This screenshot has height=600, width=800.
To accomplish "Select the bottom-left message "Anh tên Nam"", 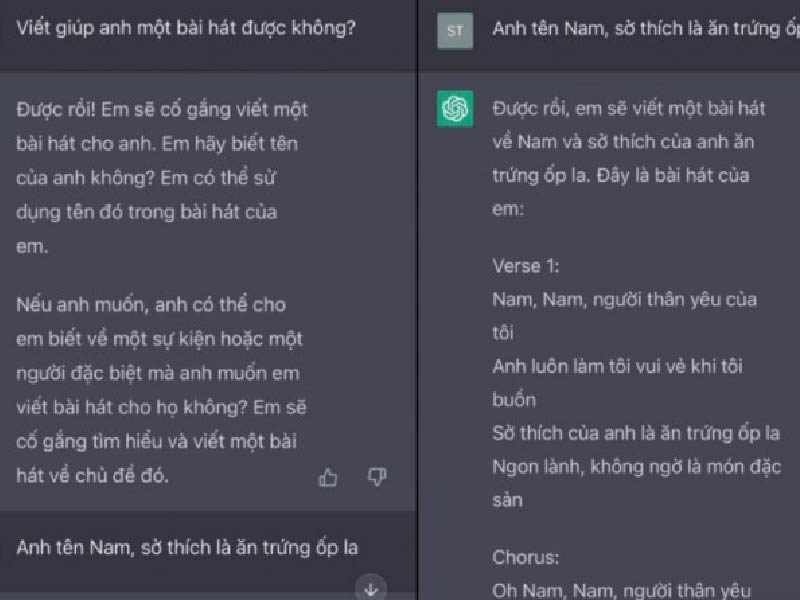I will click(187, 547).
